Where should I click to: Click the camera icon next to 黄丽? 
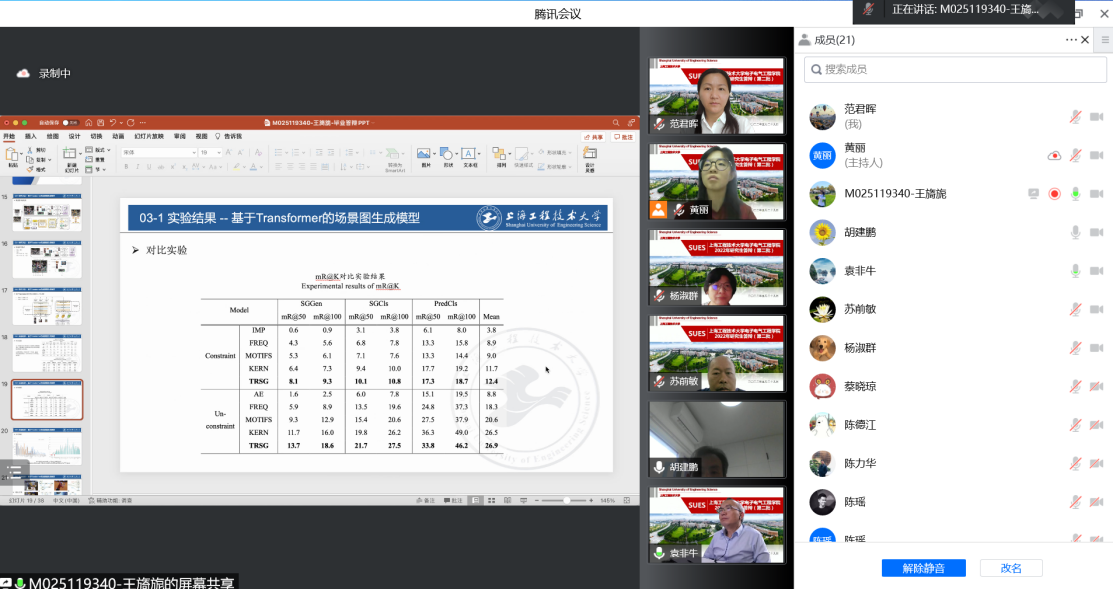click(1096, 155)
